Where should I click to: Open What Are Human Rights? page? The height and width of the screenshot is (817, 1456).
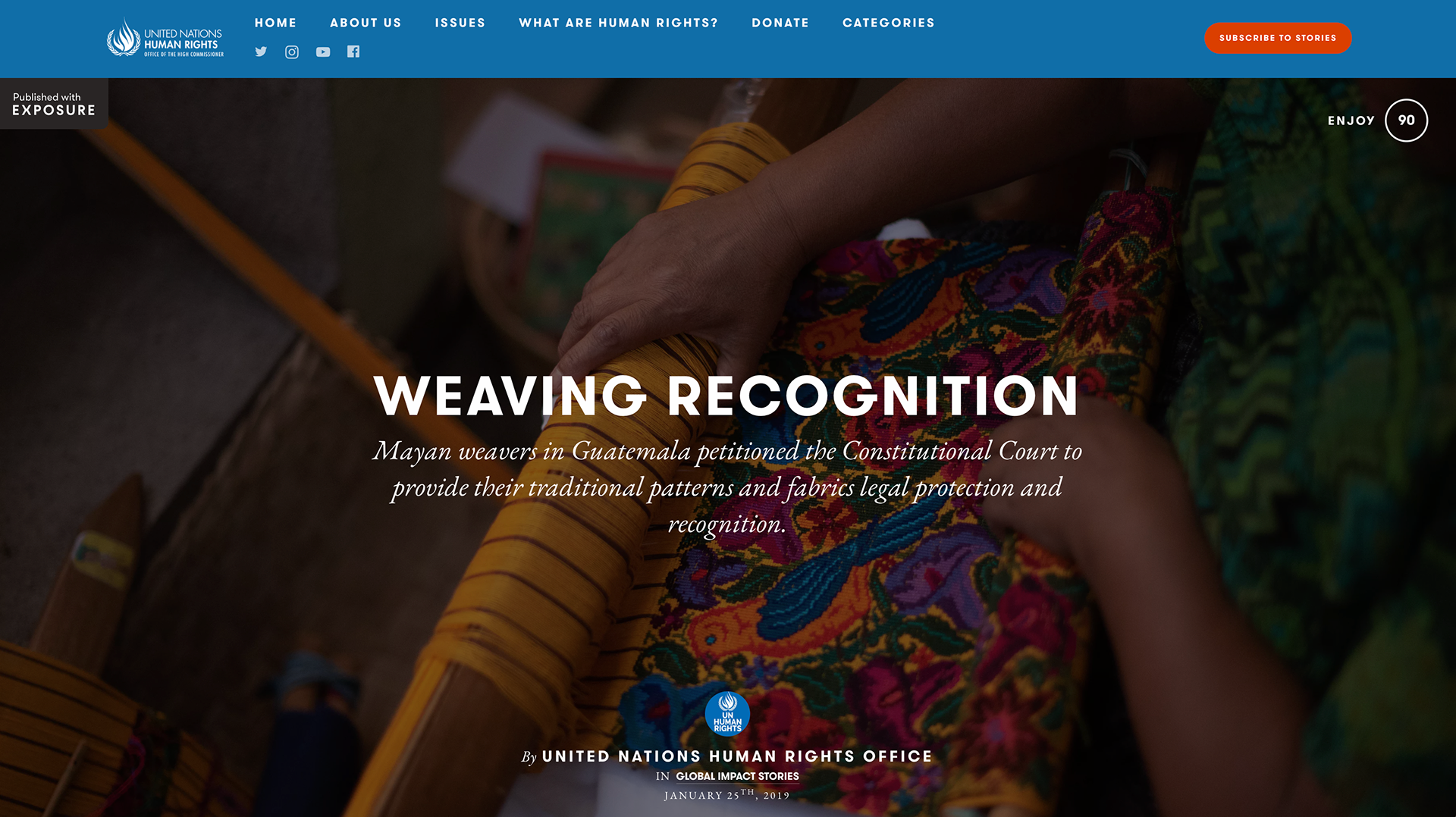[618, 23]
